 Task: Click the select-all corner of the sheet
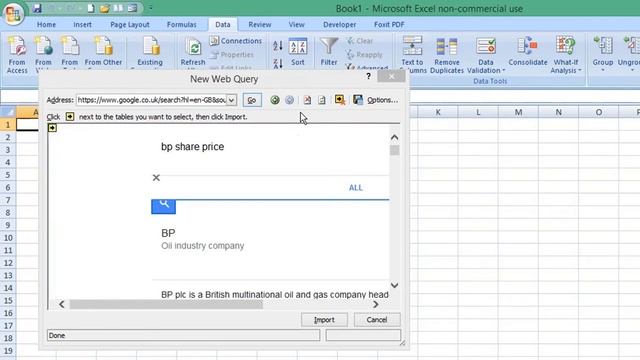coord(8,112)
